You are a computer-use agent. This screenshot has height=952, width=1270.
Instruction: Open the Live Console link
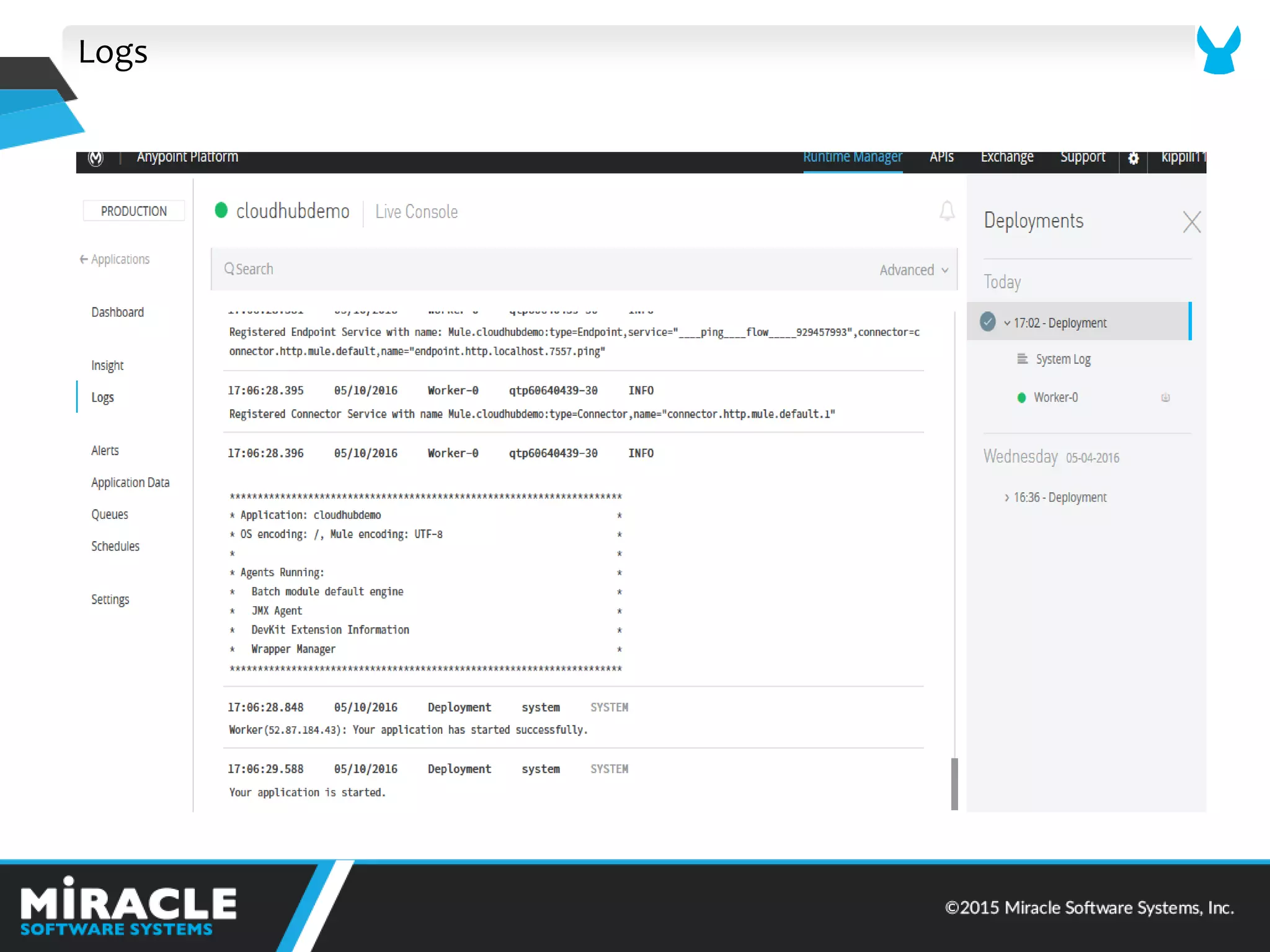pos(416,212)
